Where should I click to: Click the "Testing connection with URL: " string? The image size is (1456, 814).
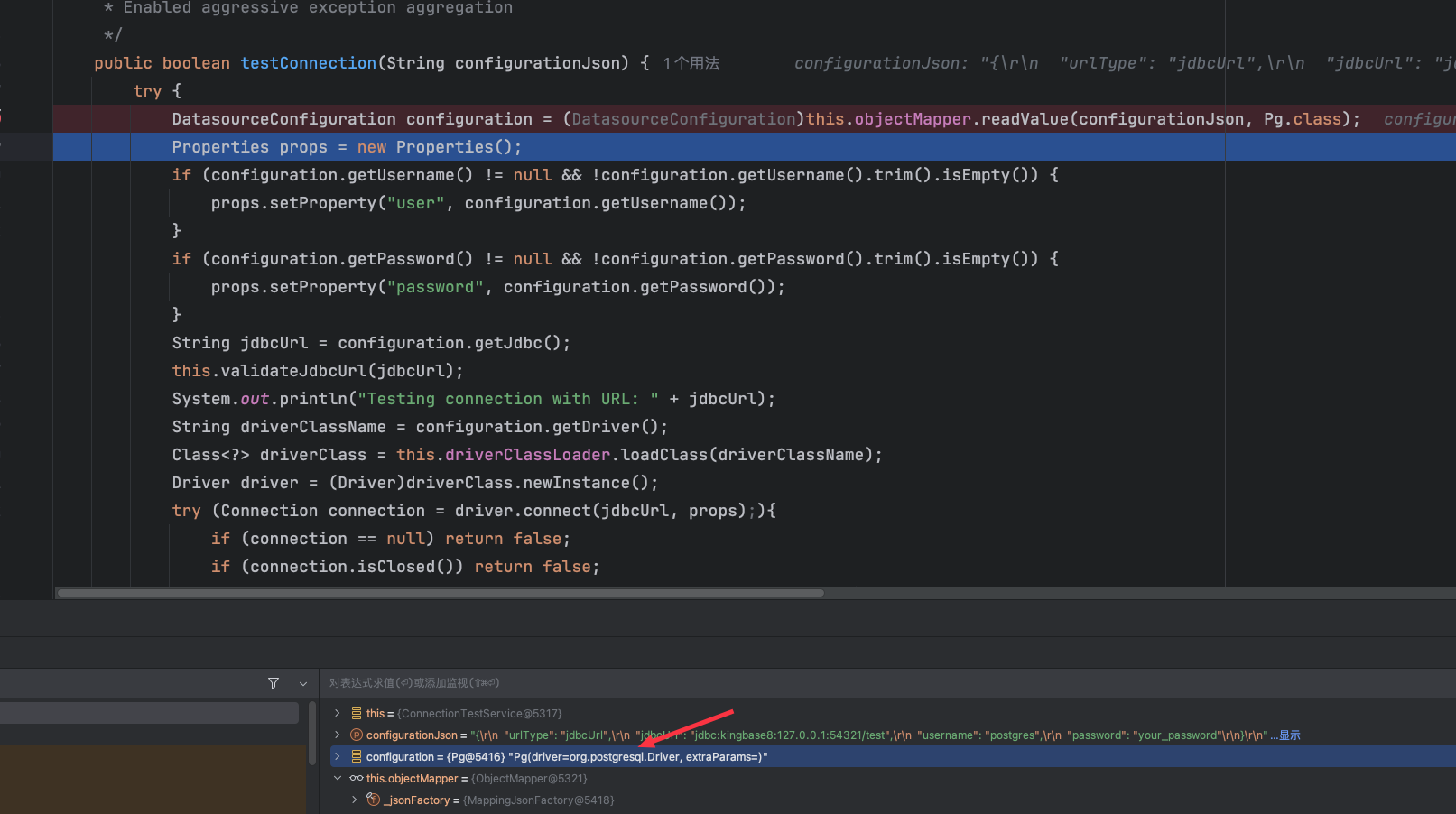[x=508, y=399]
